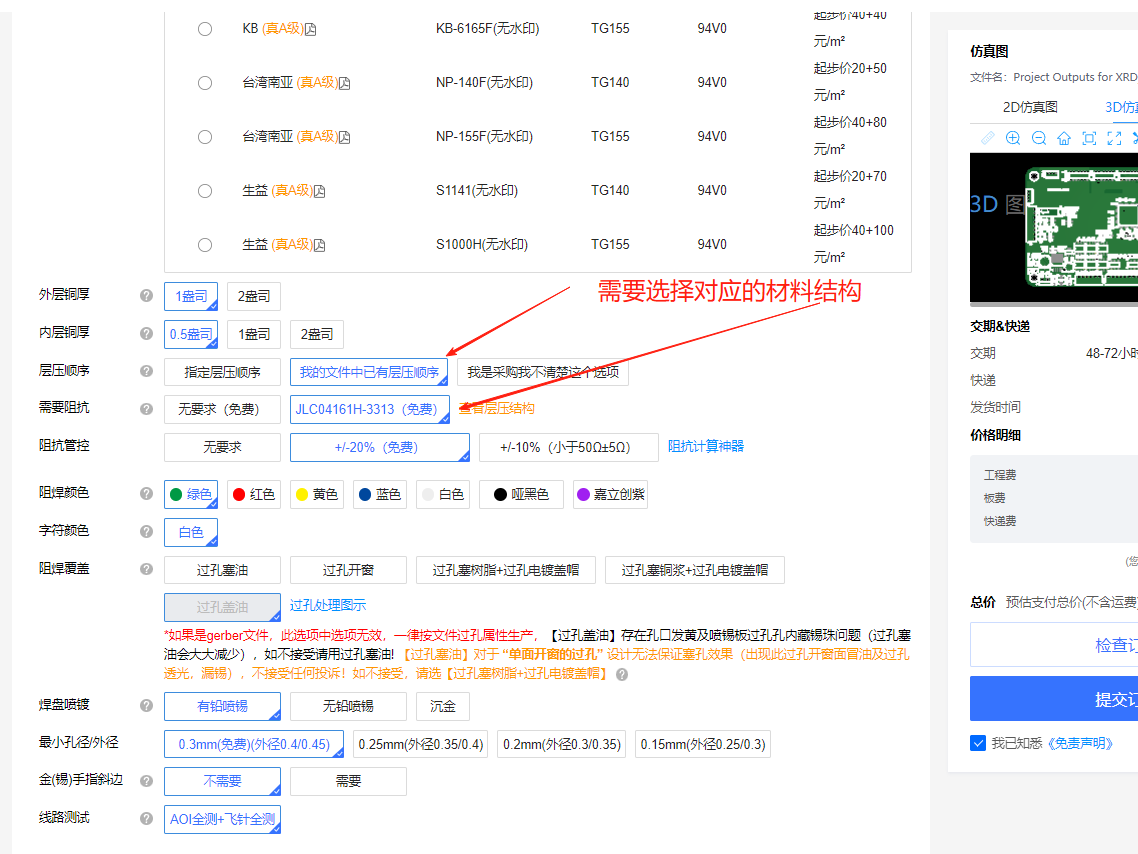Image resolution: width=1138 pixels, height=854 pixels.
Task: Open the PDF icon beside 台湾南亚 NP-140F
Action: coord(345,83)
